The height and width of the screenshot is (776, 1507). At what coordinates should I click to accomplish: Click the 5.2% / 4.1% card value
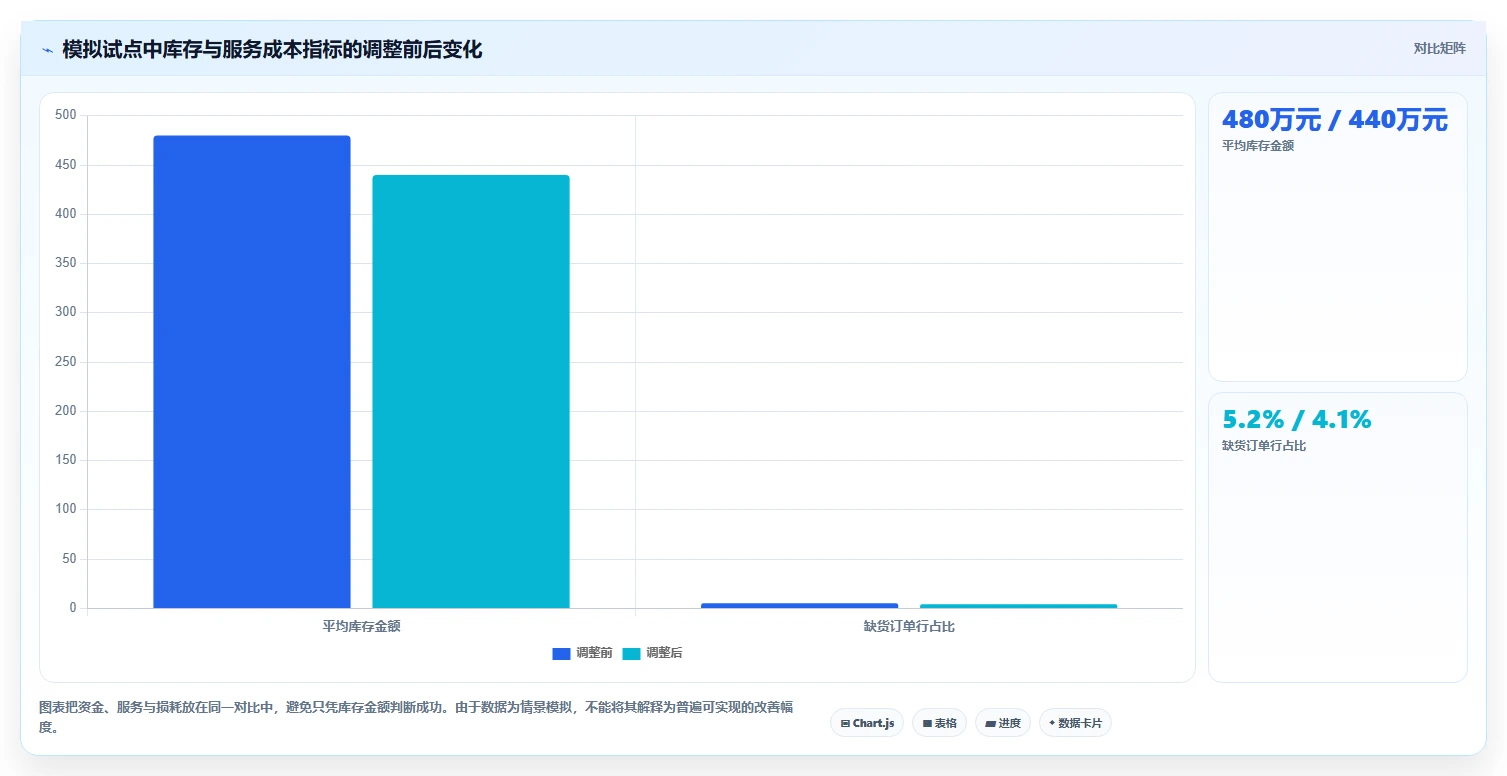(1297, 420)
